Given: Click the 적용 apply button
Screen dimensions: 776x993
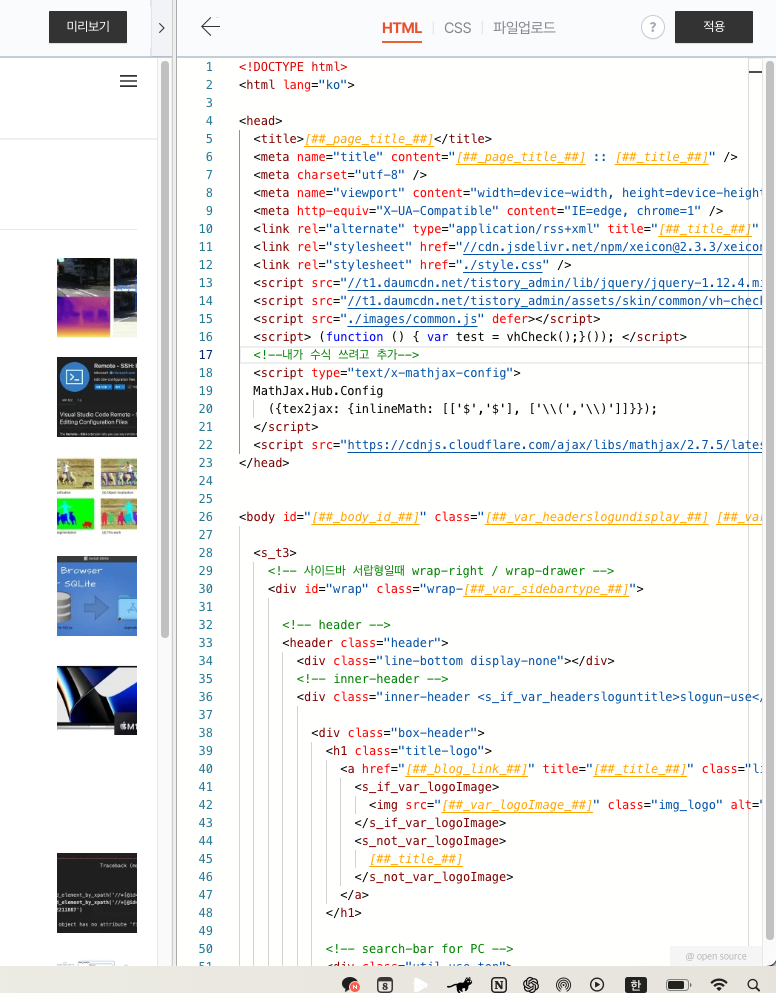Looking at the screenshot, I should coord(713,27).
